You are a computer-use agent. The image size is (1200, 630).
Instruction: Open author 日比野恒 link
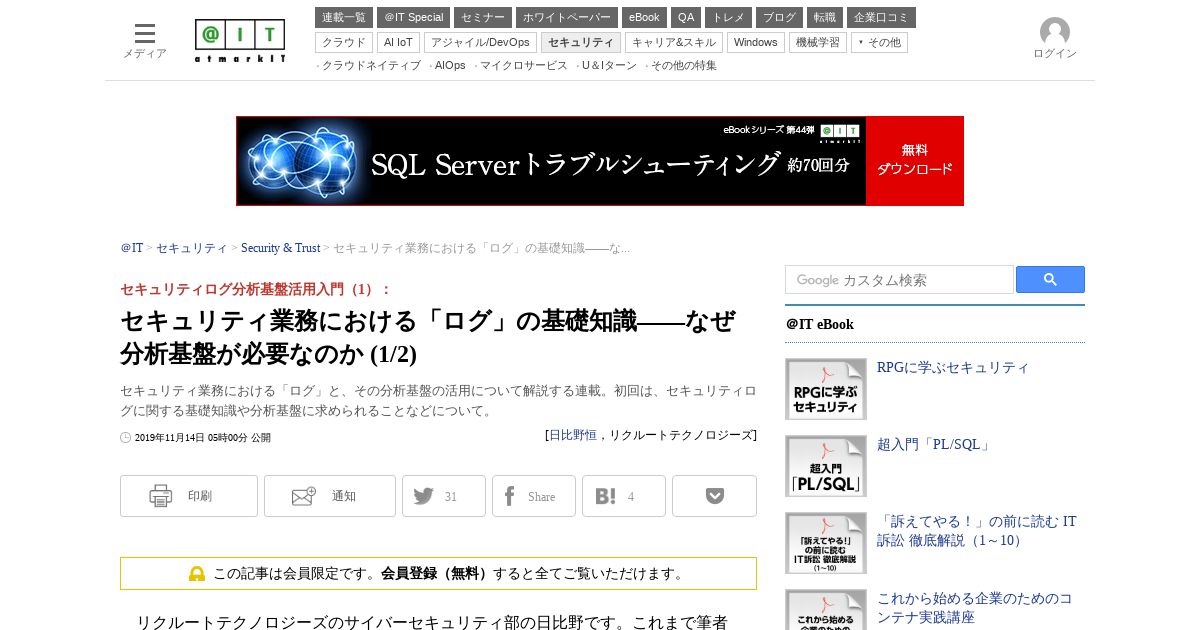(573, 435)
